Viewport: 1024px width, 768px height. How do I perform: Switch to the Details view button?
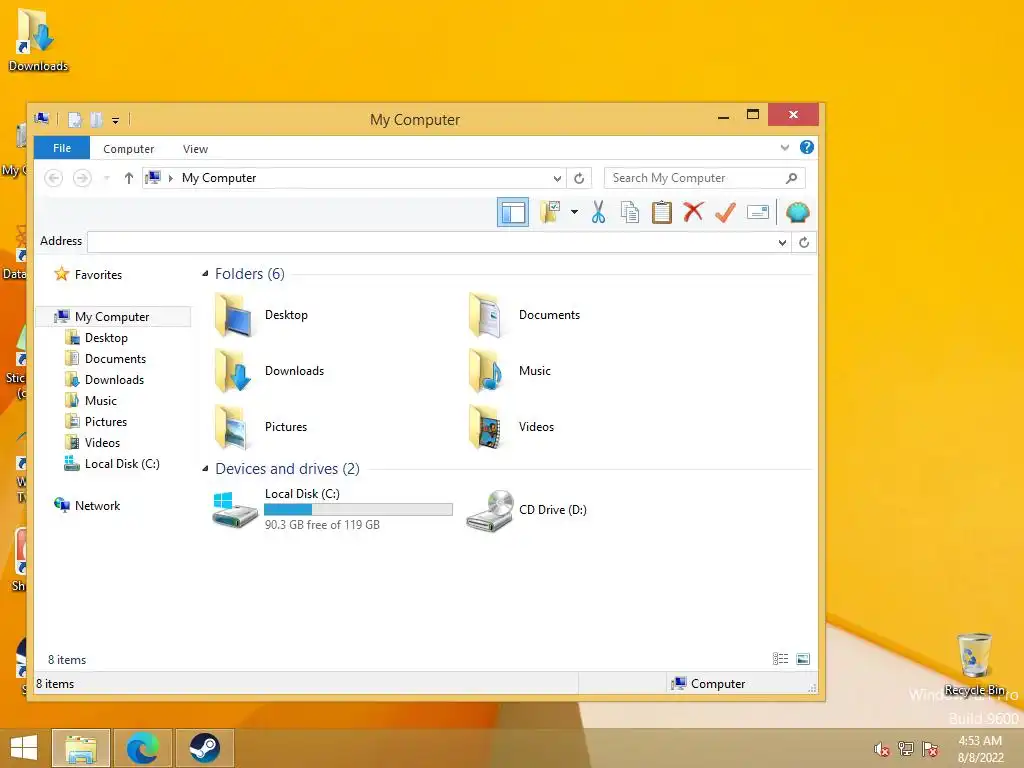(780, 659)
